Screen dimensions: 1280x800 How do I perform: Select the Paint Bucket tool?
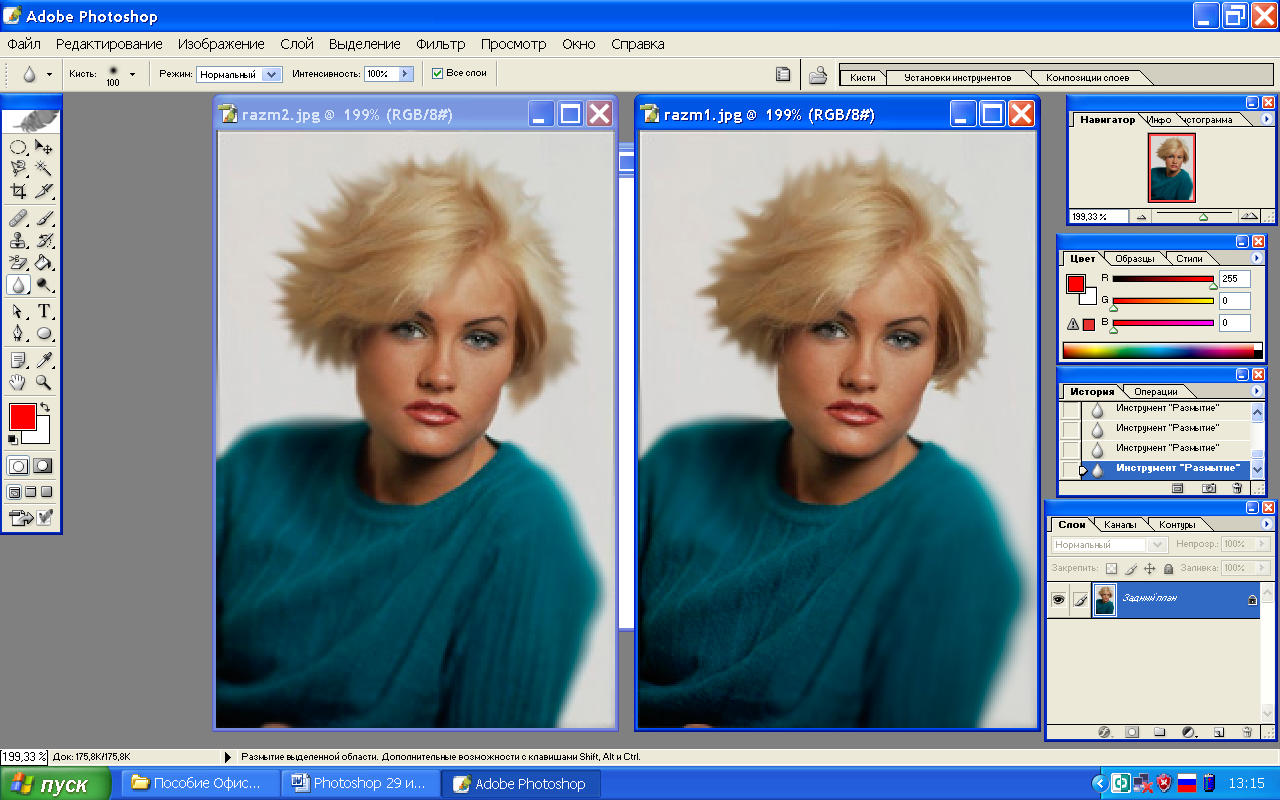44,262
